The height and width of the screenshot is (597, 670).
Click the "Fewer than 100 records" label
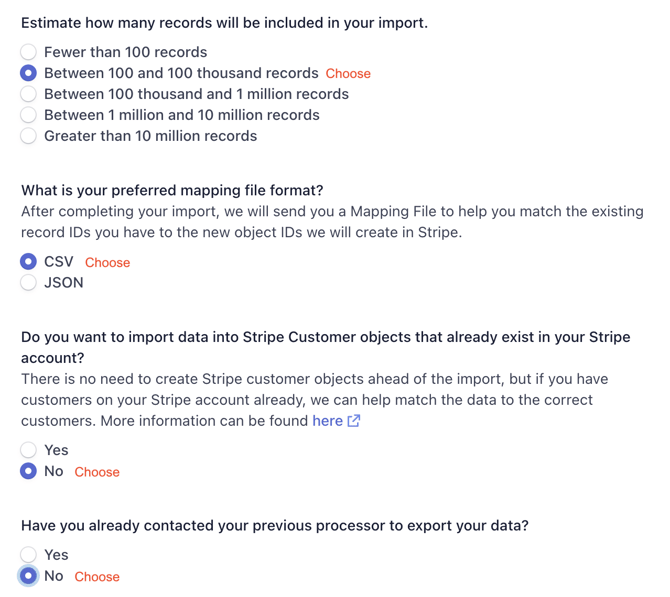[126, 52]
